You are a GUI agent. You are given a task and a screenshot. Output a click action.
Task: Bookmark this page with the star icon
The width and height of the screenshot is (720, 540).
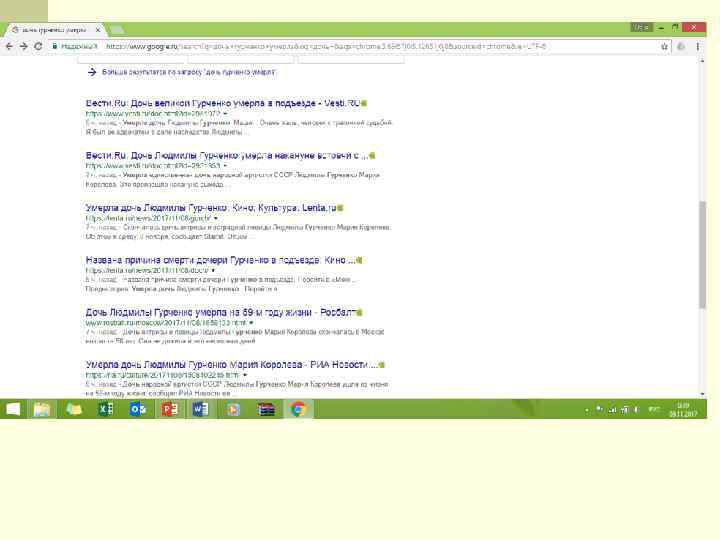[664, 46]
